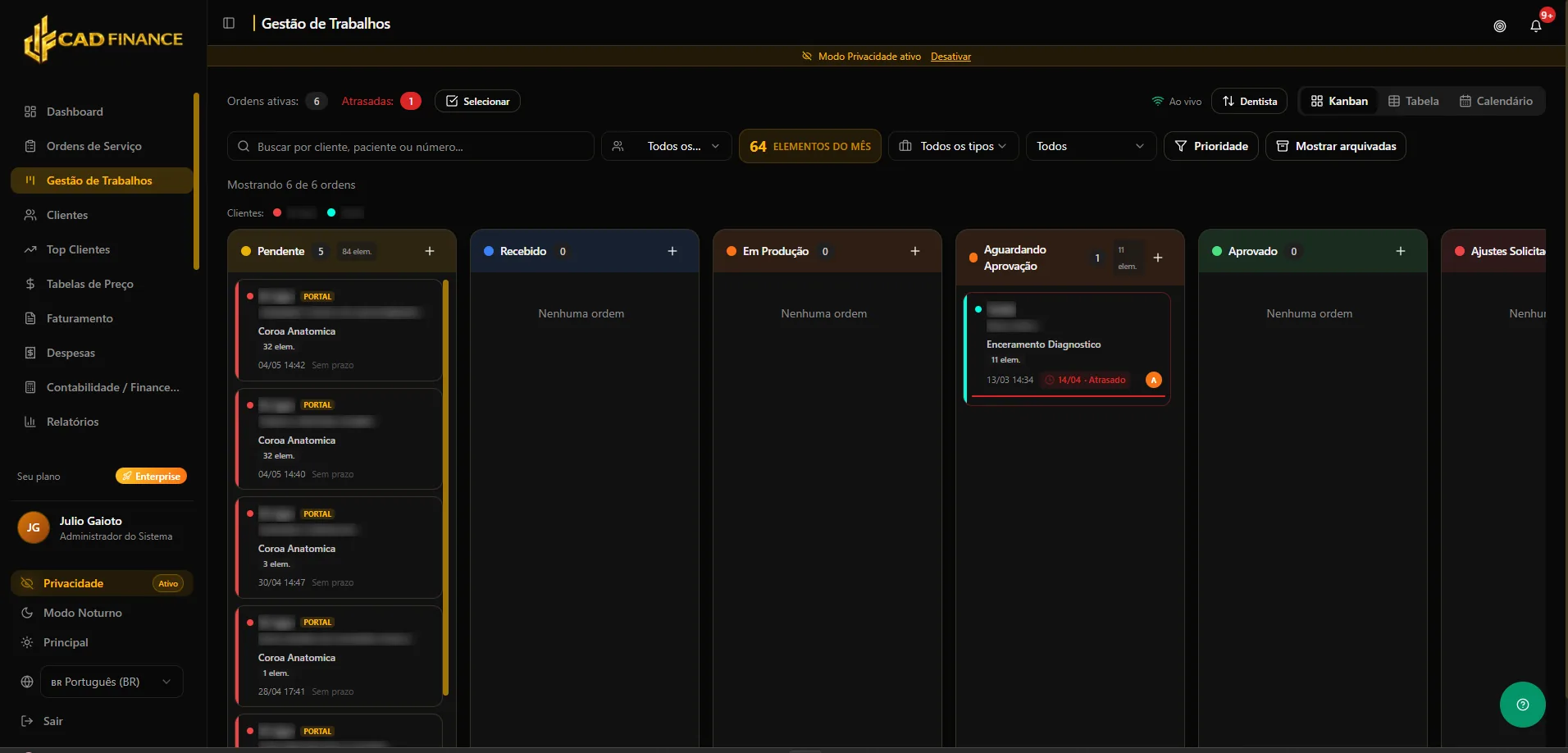Open Coroa Anatomica card dated 04/05 14:40
The height and width of the screenshot is (753, 1568).
point(339,439)
